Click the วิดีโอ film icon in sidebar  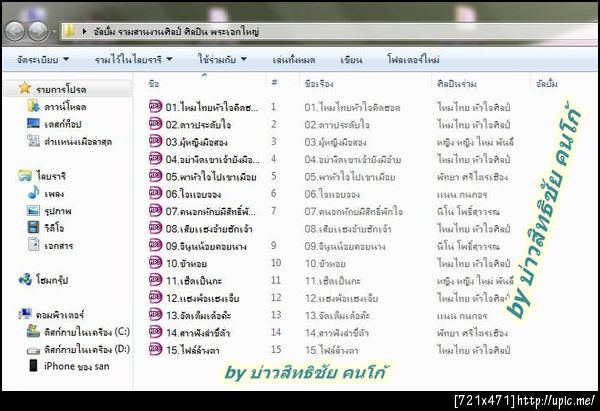pos(33,227)
